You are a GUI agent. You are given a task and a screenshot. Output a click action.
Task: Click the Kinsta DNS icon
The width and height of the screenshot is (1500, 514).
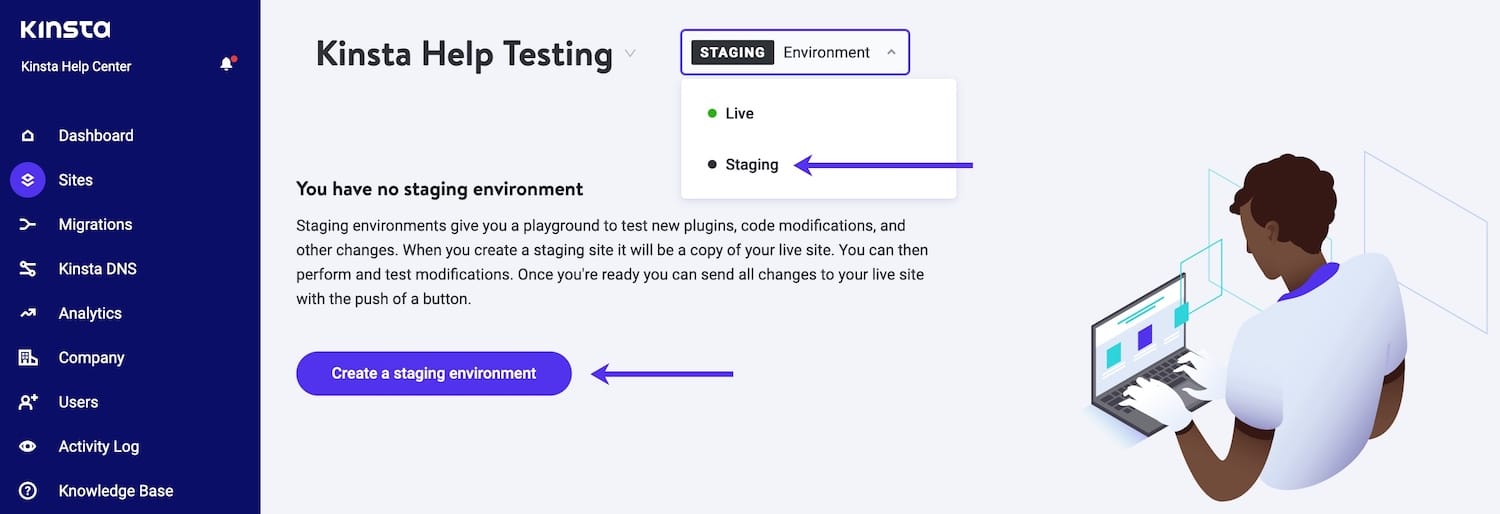click(x=28, y=269)
